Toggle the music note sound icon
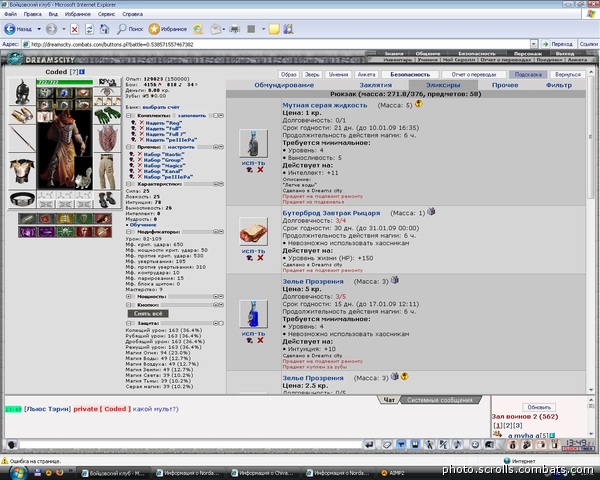The height and width of the screenshot is (480, 600). [457, 444]
